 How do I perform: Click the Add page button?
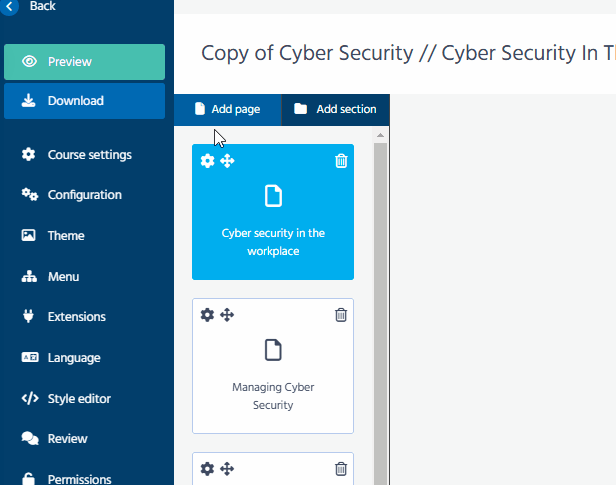click(x=227, y=109)
